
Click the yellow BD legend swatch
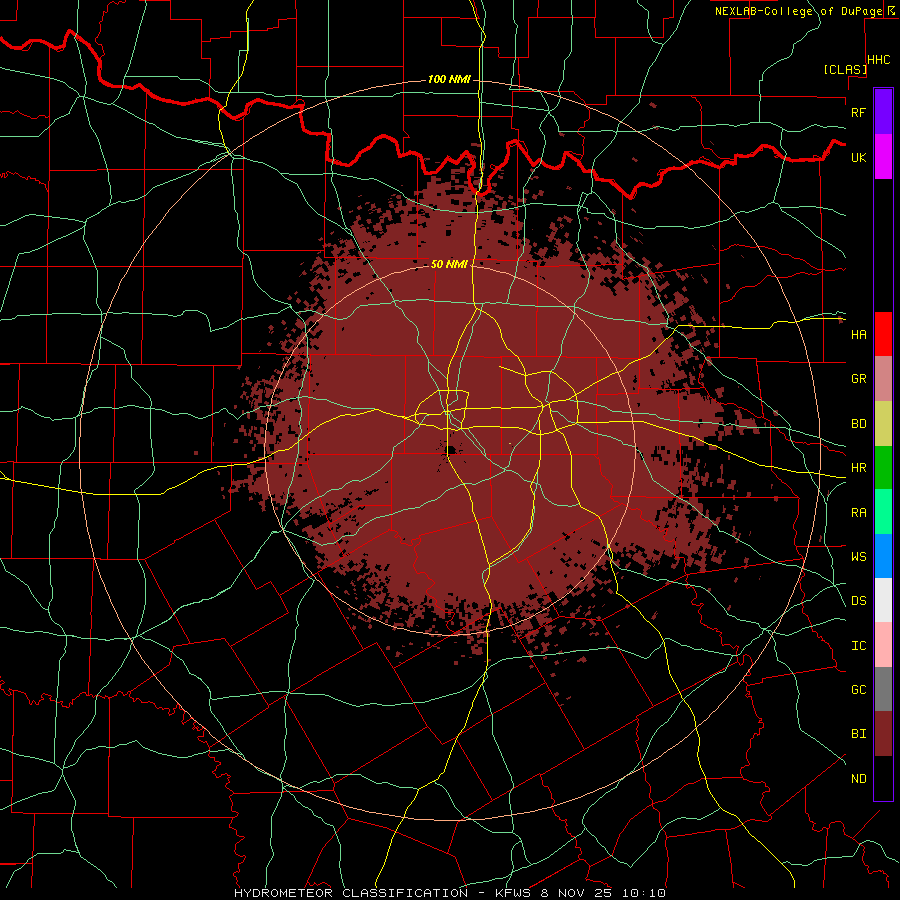tap(883, 424)
